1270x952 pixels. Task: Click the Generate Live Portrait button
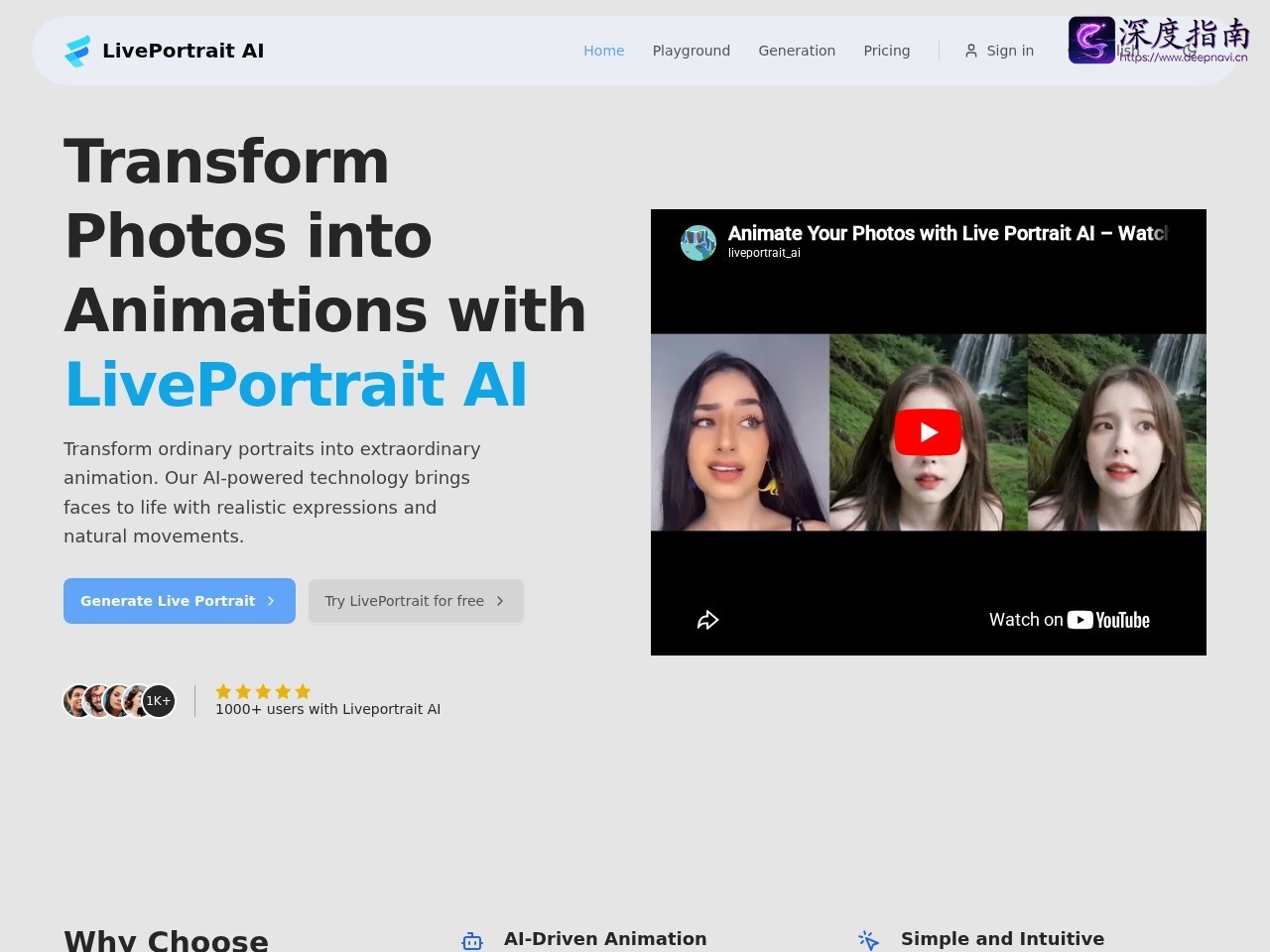click(x=180, y=601)
